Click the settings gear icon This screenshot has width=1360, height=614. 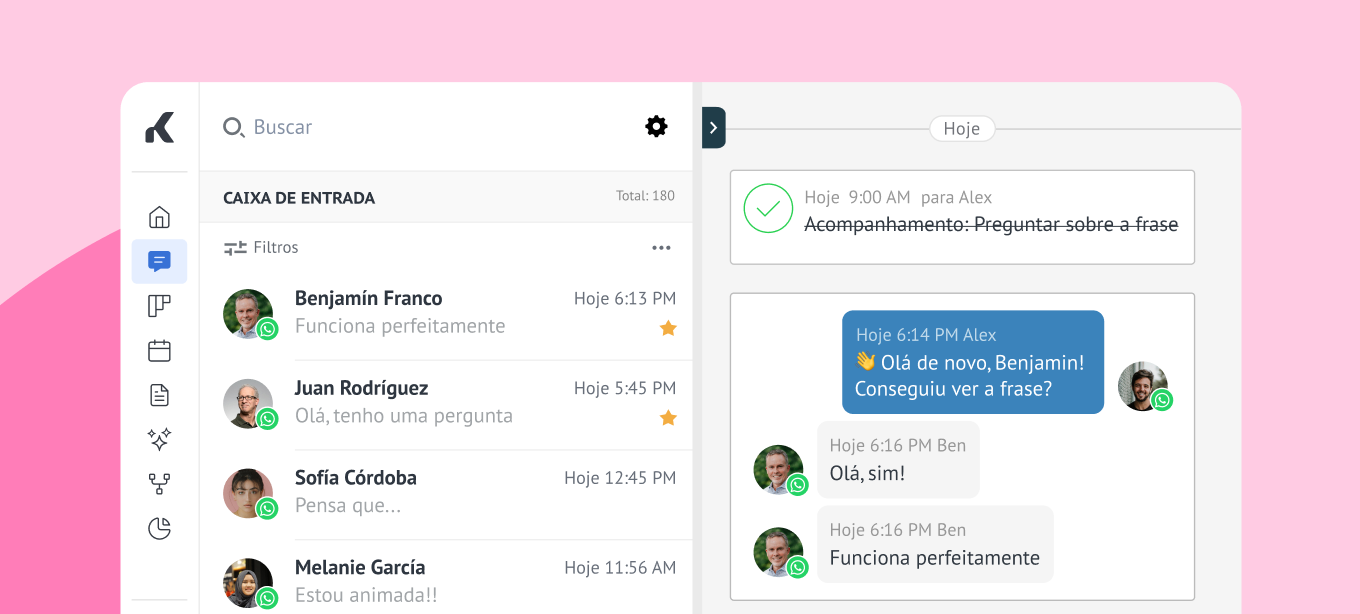point(656,127)
